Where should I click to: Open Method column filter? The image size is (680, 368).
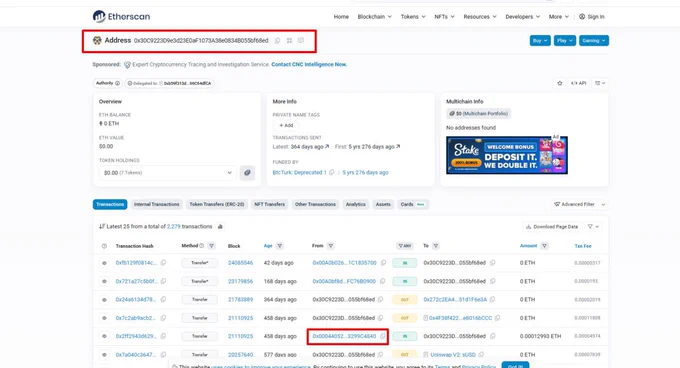coord(211,246)
